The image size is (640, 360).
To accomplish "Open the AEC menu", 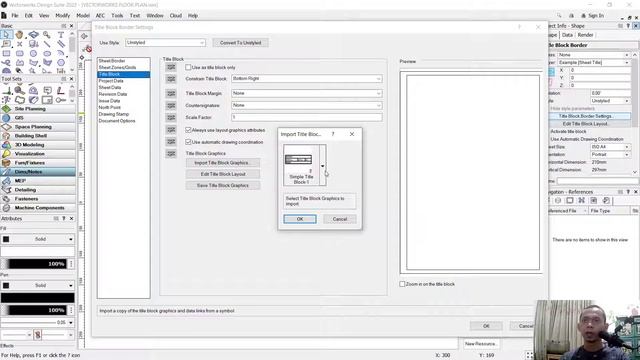I will pos(100,16).
